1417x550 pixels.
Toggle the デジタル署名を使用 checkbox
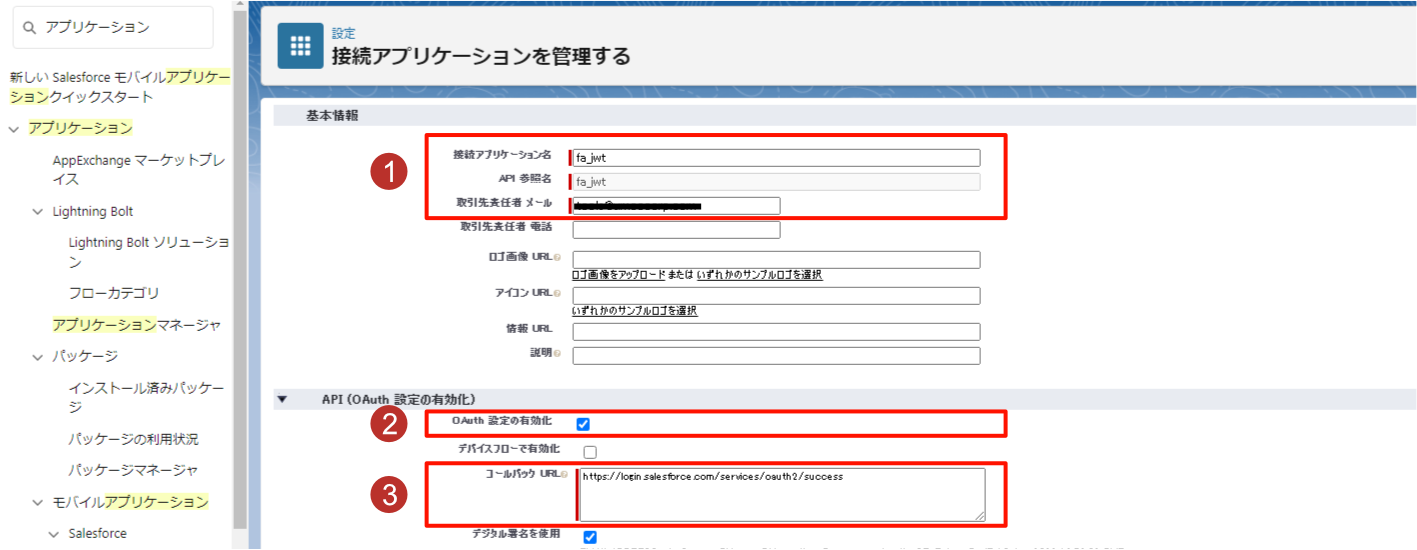coord(590,537)
